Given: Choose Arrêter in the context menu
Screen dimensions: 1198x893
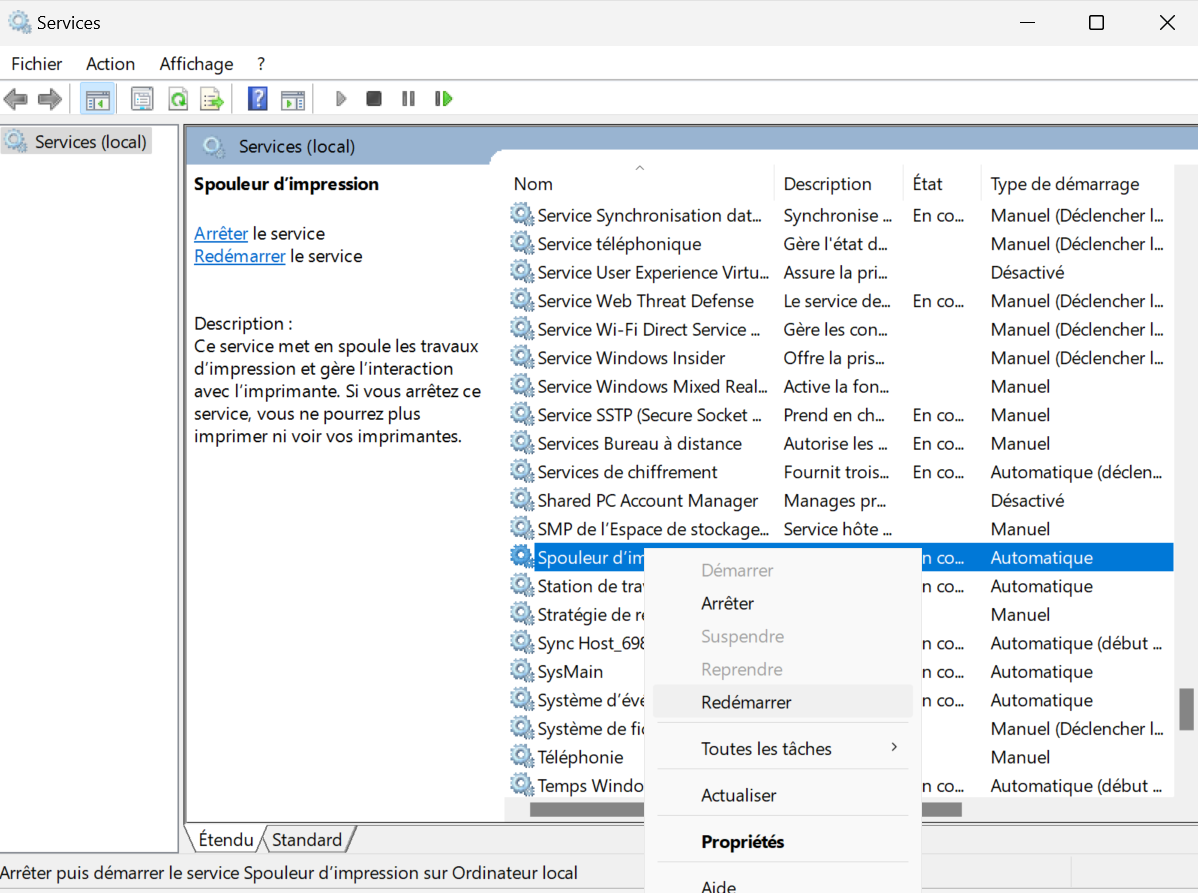Looking at the screenshot, I should point(783,603).
